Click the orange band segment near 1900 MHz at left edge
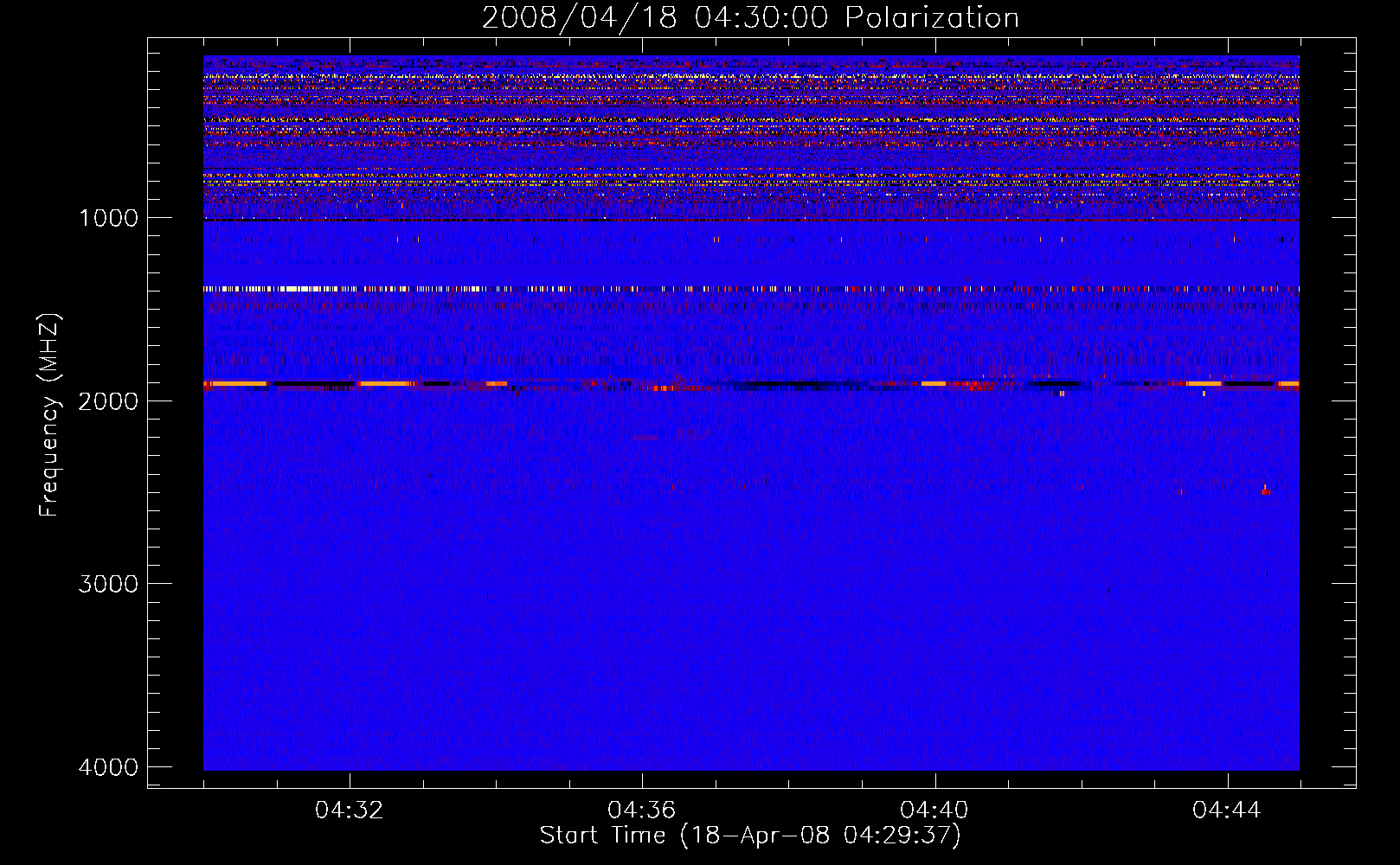The height and width of the screenshot is (865, 1400). pos(235,383)
